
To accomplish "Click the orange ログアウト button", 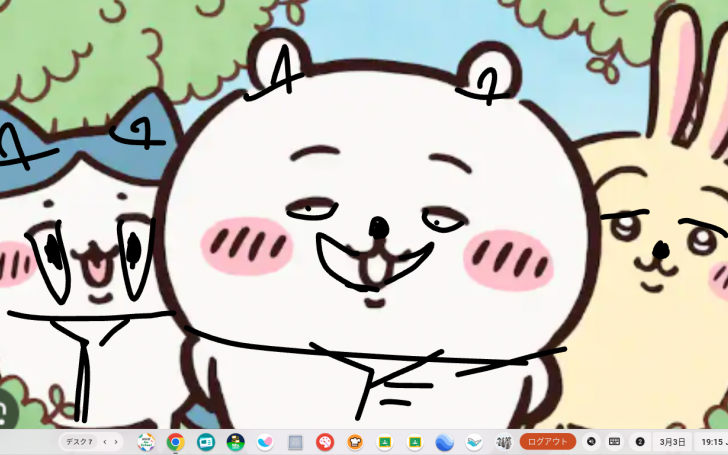I will (x=548, y=442).
